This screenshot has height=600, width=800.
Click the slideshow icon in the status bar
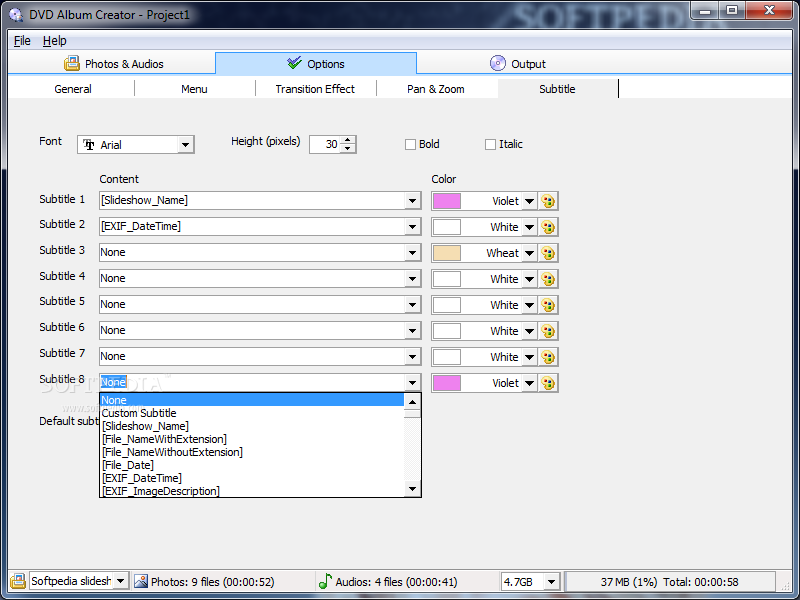18,581
